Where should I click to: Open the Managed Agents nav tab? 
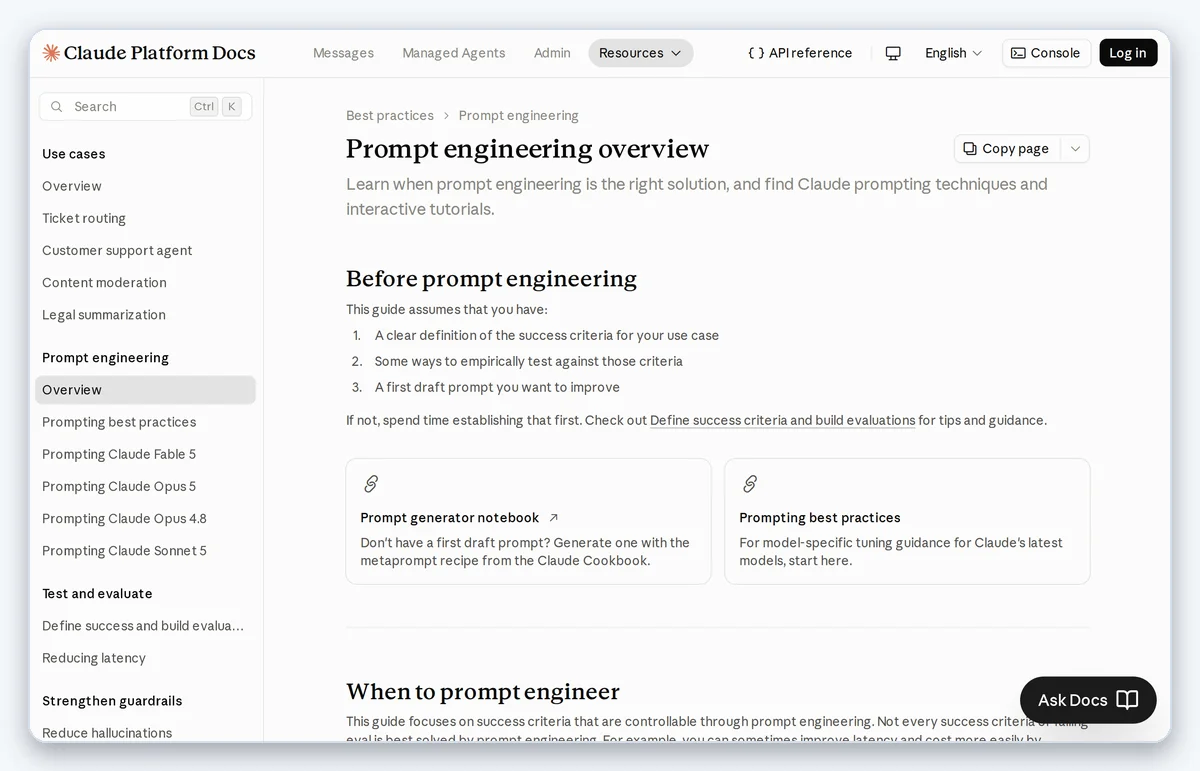coord(454,53)
